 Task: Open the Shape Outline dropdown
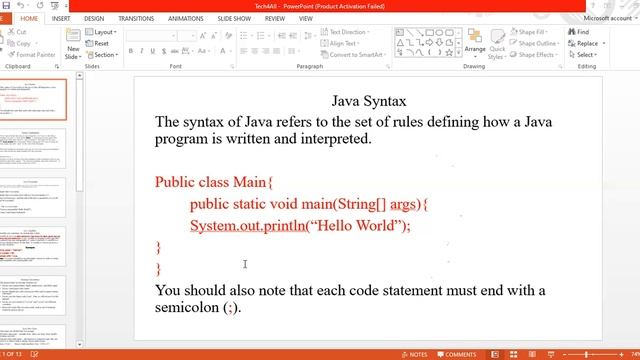[534, 43]
